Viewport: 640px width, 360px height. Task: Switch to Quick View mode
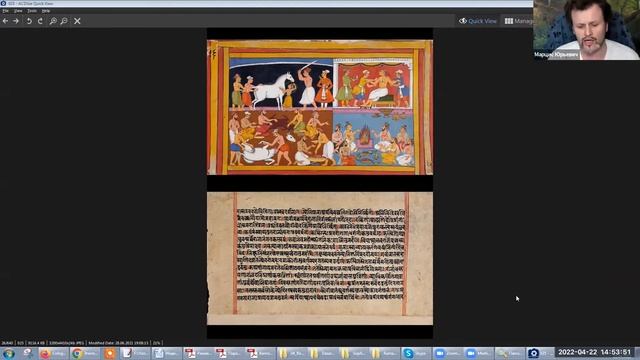pos(478,21)
